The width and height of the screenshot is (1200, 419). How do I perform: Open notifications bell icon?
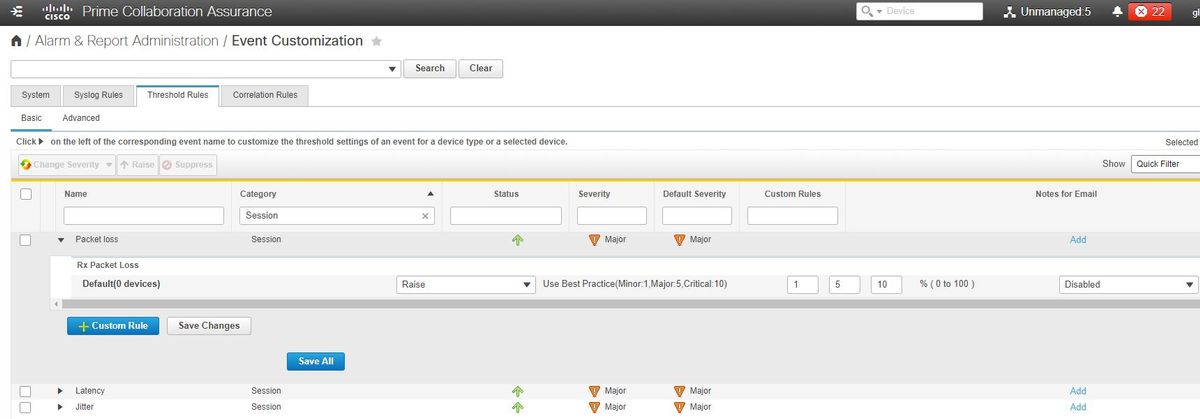coord(1117,12)
